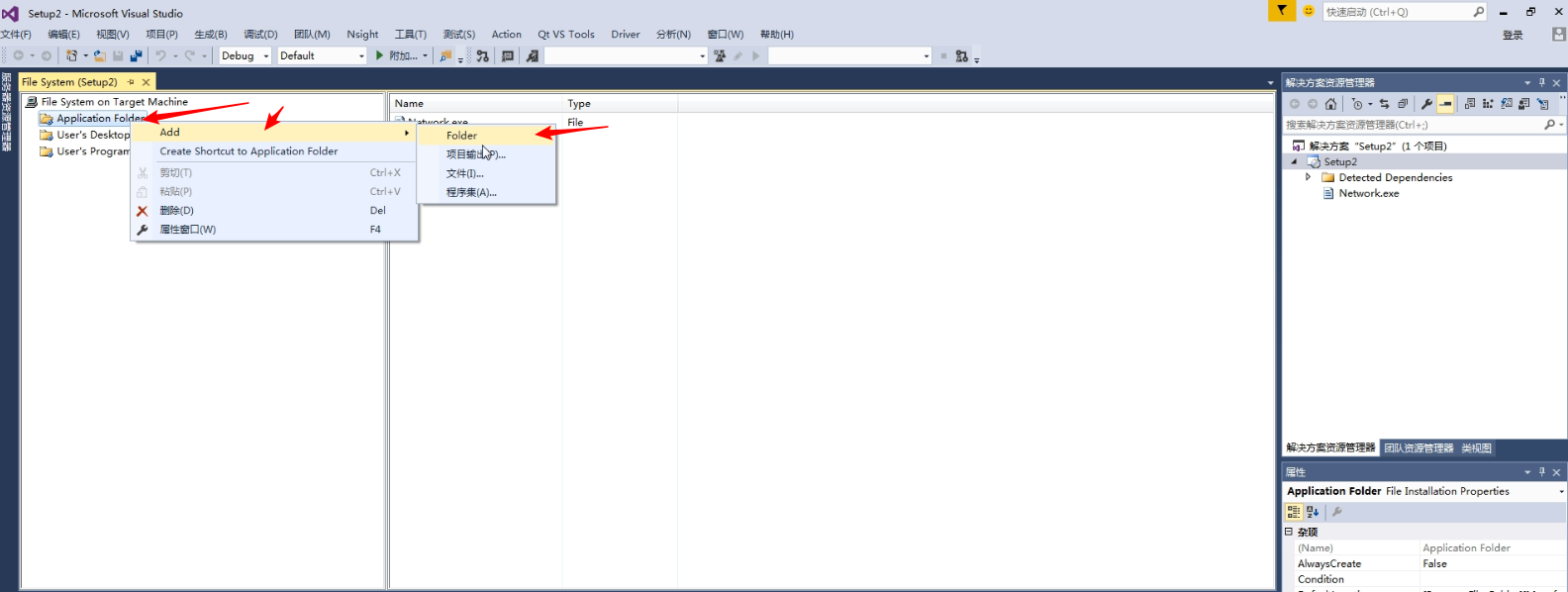
Task: Toggle the highlighted preview selected items button
Action: (x=1445, y=104)
